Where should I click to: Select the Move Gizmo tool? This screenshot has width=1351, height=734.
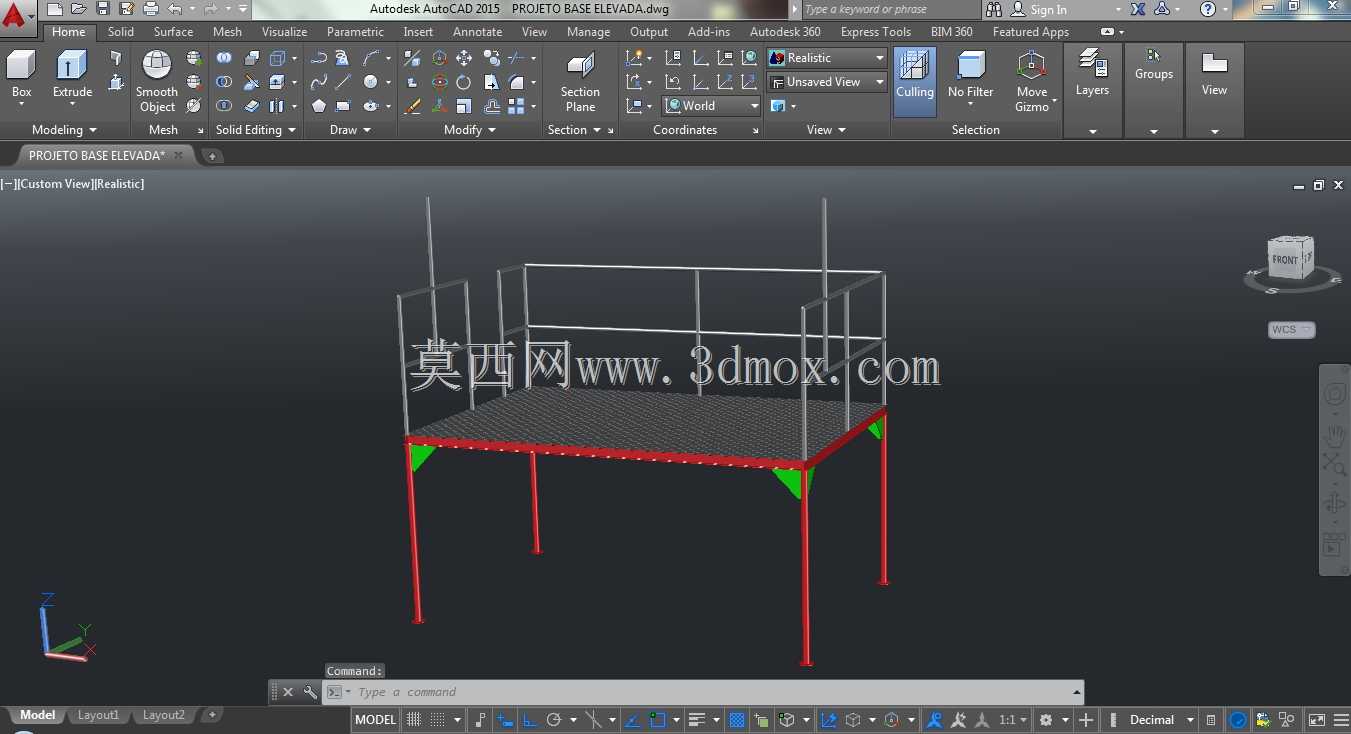point(1032,82)
